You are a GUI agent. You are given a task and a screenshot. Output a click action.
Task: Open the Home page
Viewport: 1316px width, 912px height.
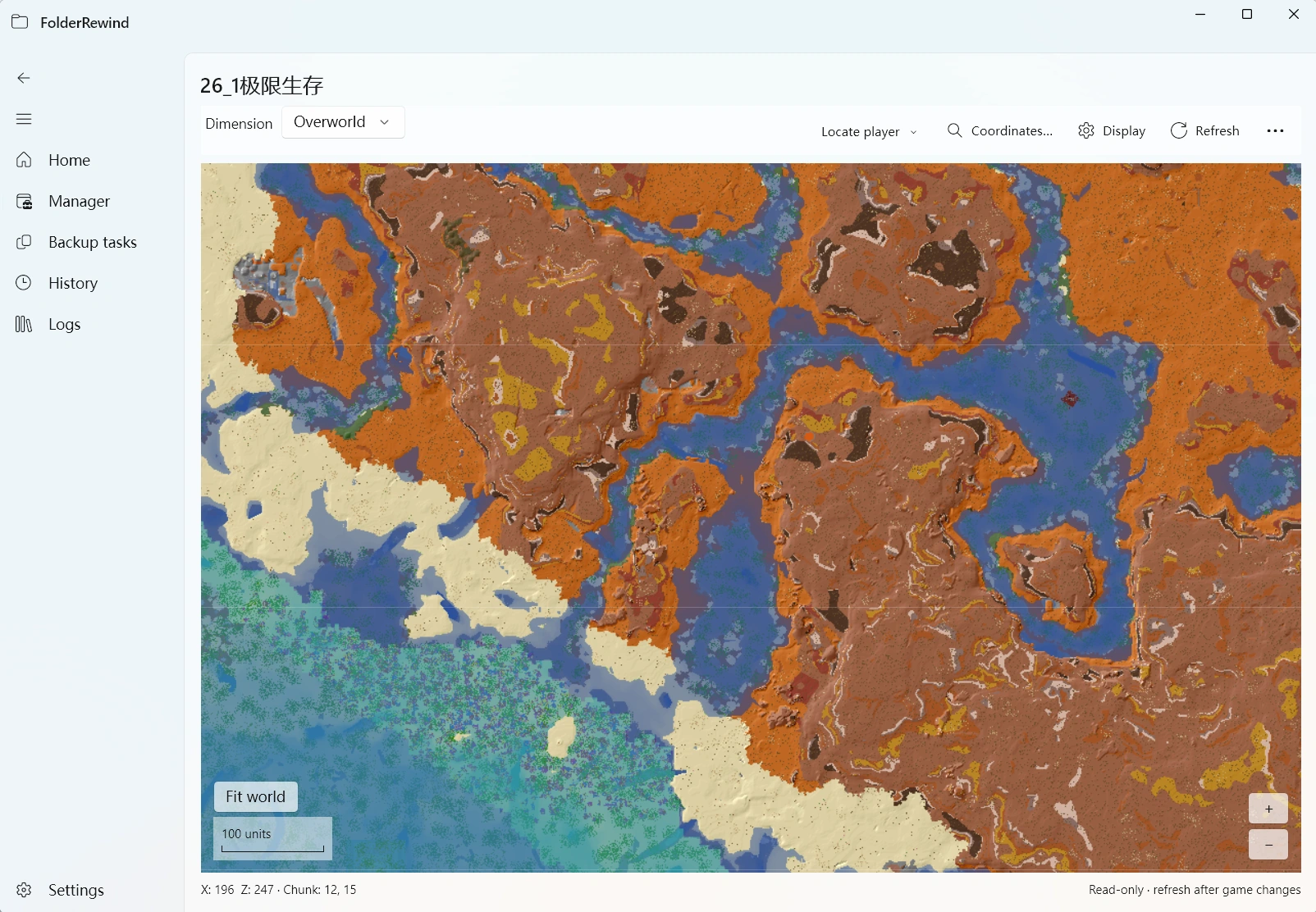point(92,160)
